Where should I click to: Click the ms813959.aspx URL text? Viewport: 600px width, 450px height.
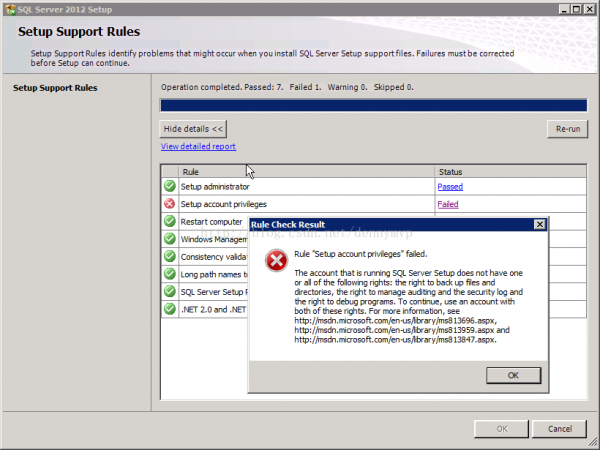tap(395, 330)
